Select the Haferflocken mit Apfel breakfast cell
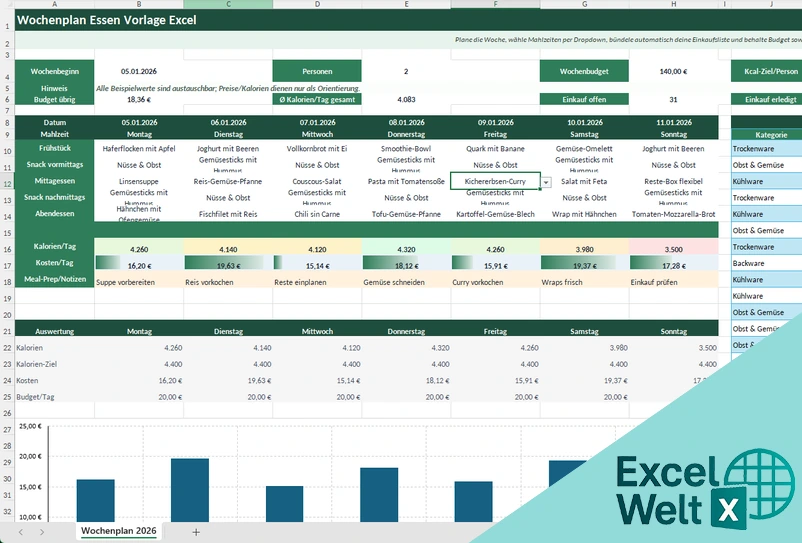The width and height of the screenshot is (802, 543). tap(139, 148)
